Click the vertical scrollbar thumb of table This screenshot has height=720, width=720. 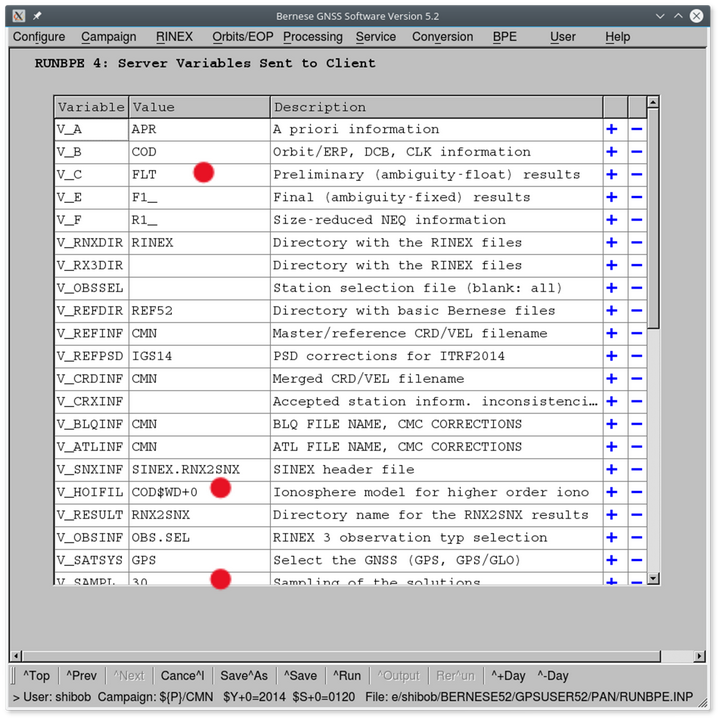pos(653,219)
